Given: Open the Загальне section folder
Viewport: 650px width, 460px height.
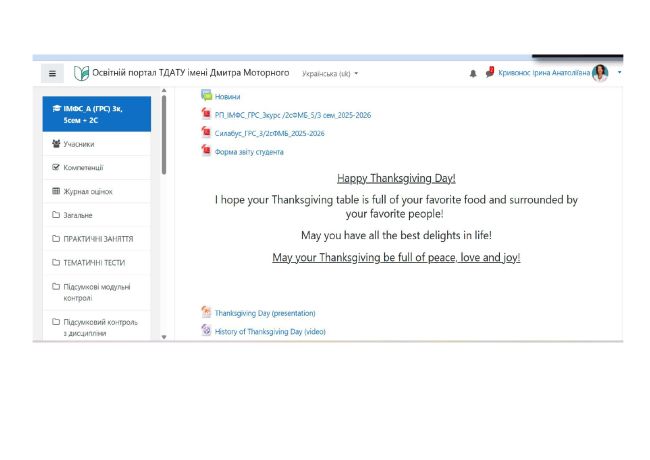Looking at the screenshot, I should 97,215.
